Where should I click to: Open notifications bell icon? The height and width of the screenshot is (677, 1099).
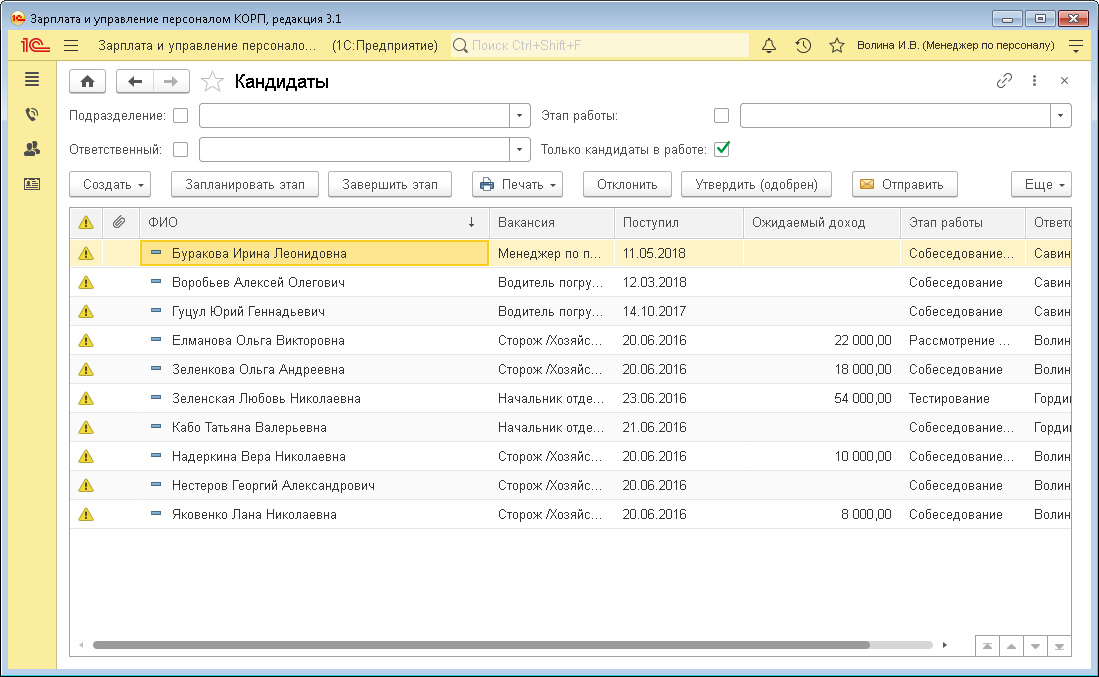tap(769, 46)
